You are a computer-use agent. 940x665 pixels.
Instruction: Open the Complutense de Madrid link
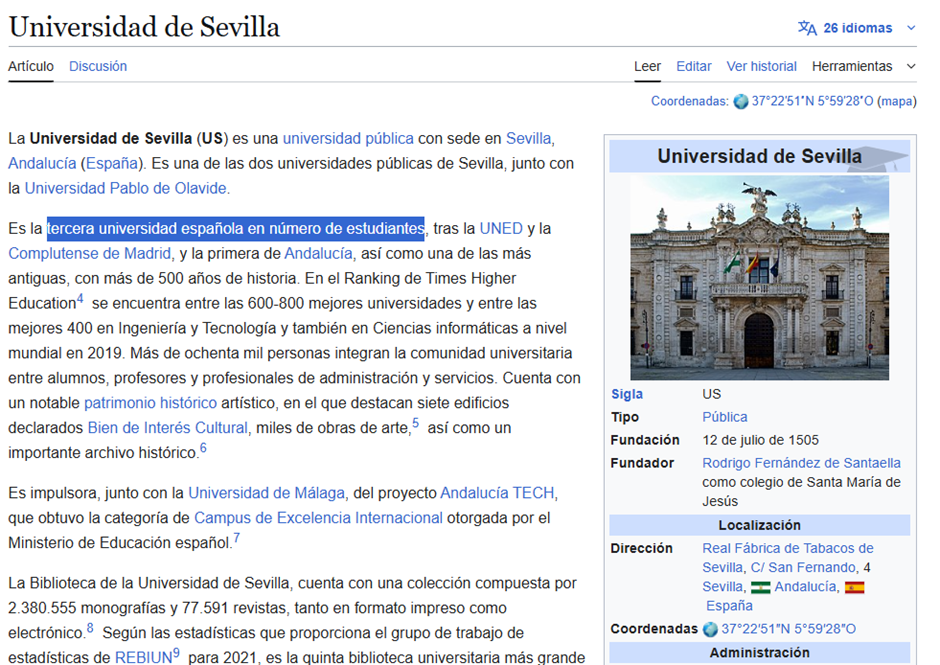89,254
